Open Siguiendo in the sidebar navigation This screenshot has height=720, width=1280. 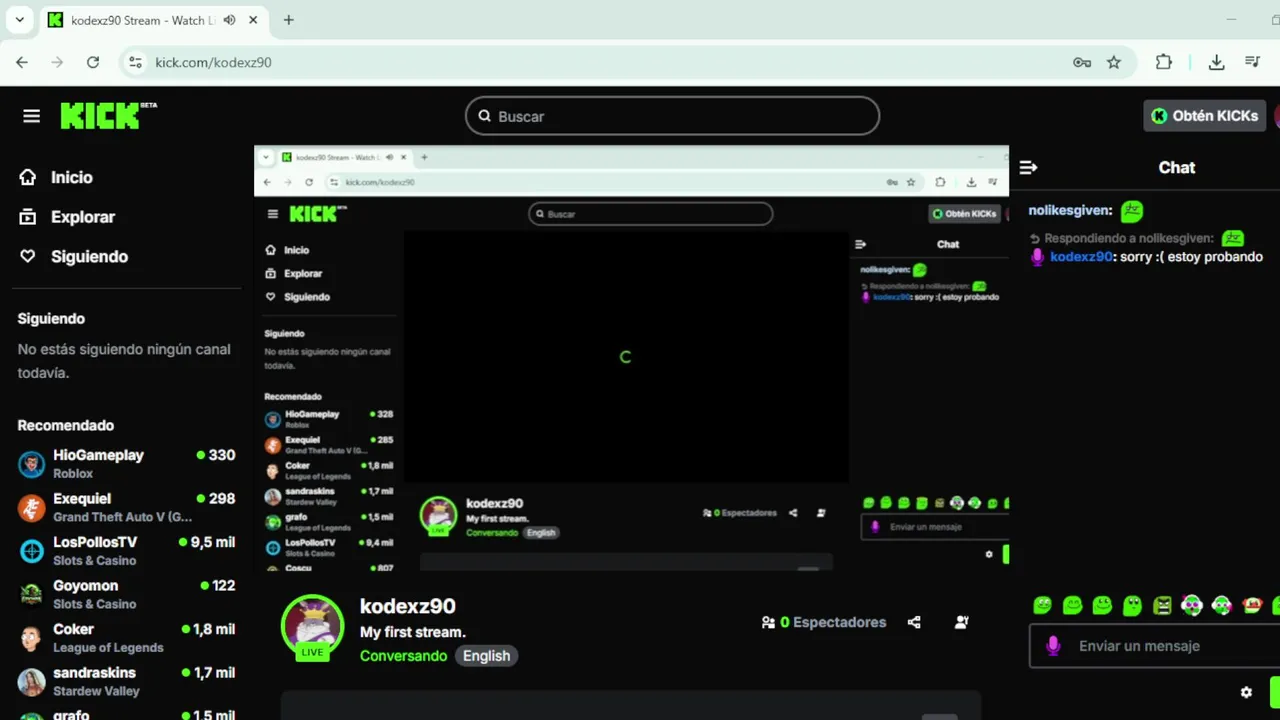[x=89, y=257]
